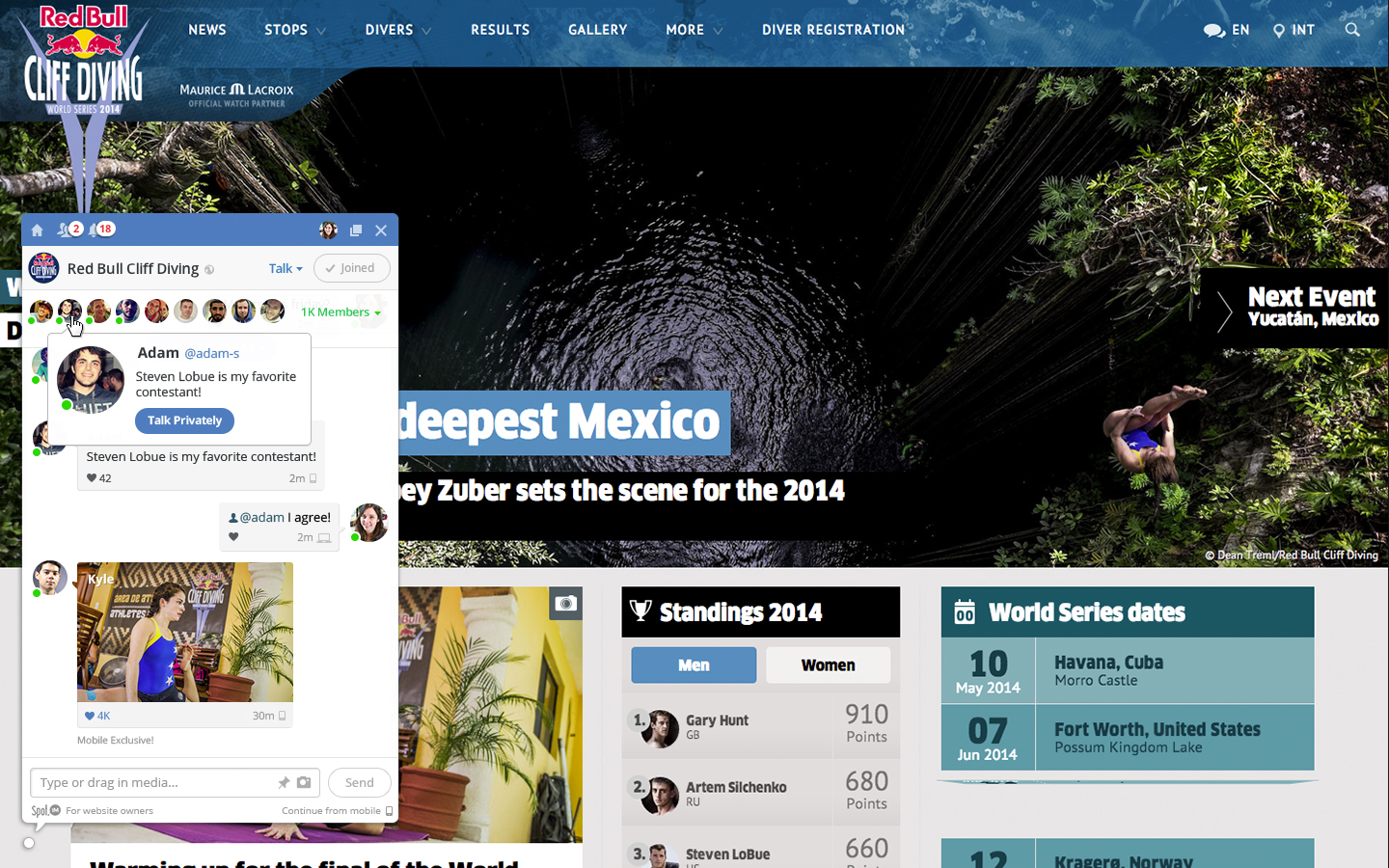This screenshot has width=1389, height=868.
Task: Switch standings to Women
Action: point(828,665)
